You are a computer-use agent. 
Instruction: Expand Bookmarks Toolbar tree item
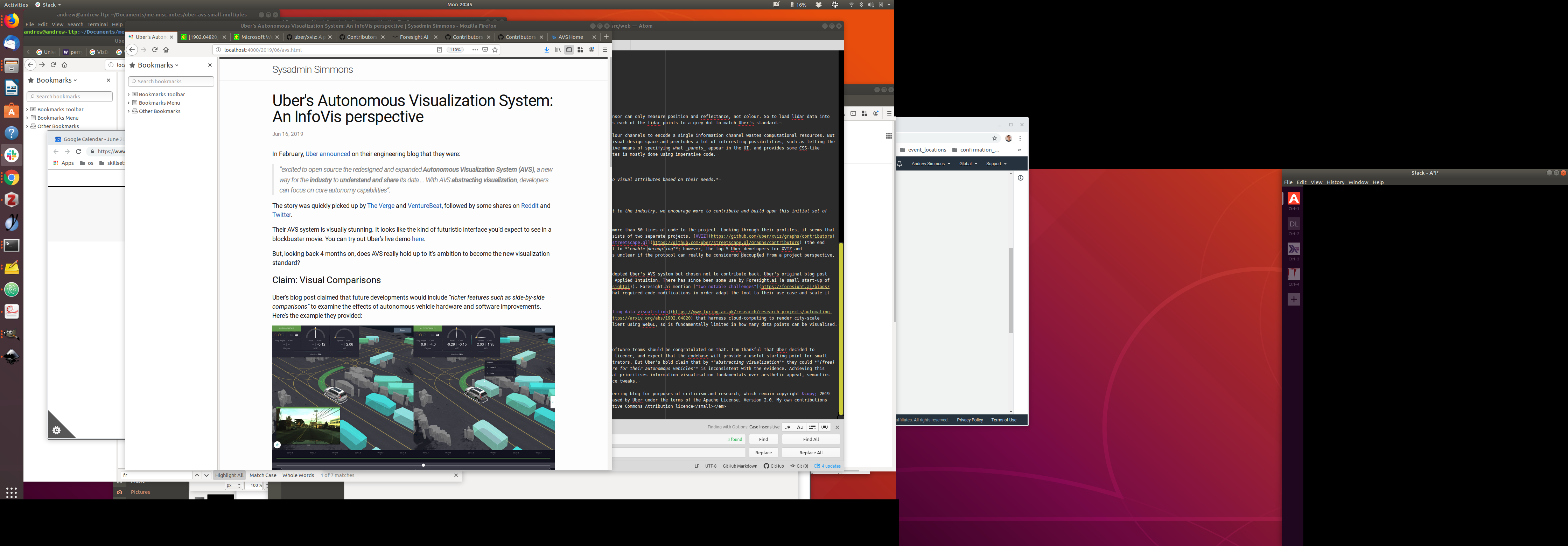pyautogui.click(x=129, y=94)
